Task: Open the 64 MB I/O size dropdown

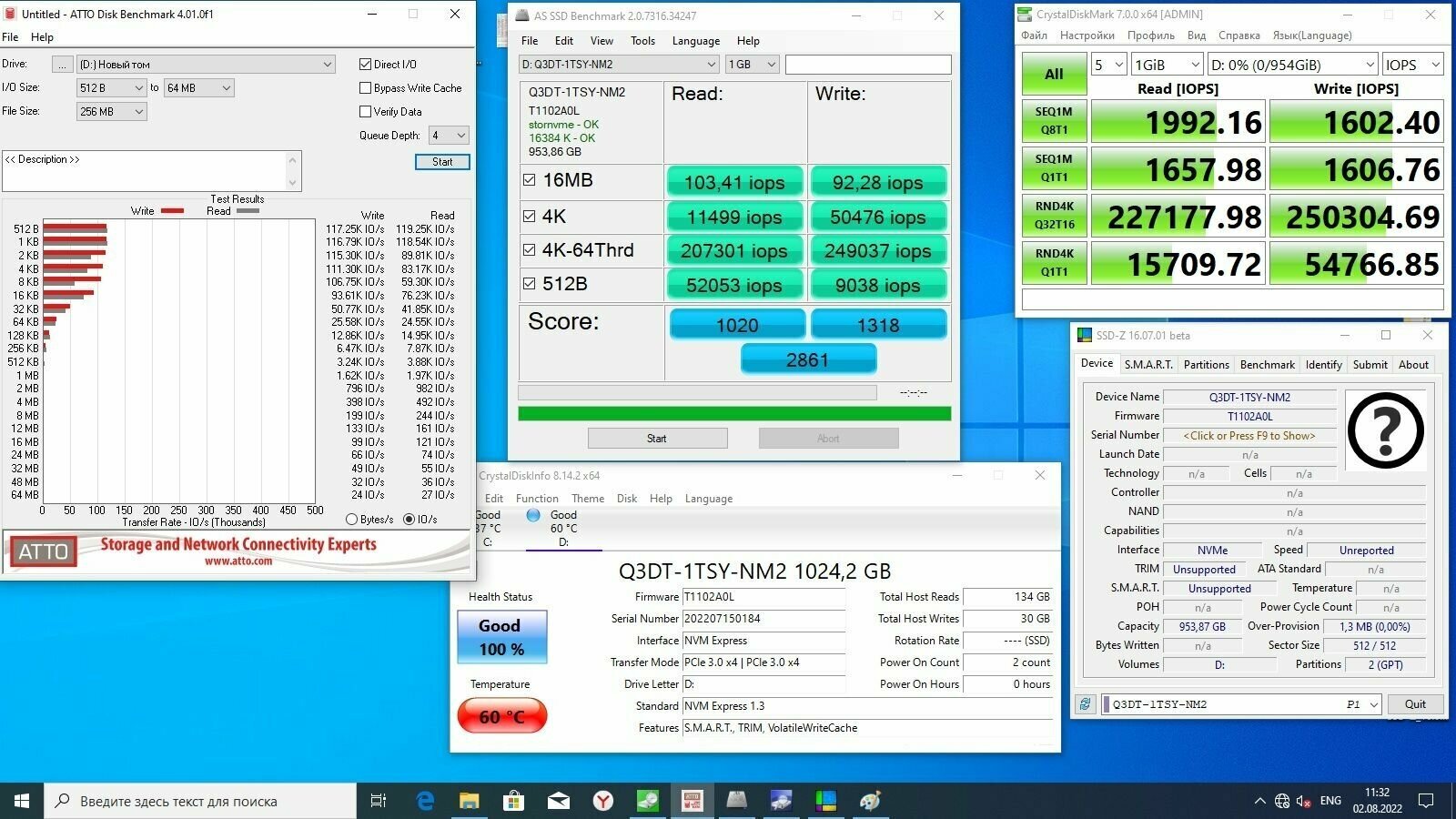Action: click(198, 88)
